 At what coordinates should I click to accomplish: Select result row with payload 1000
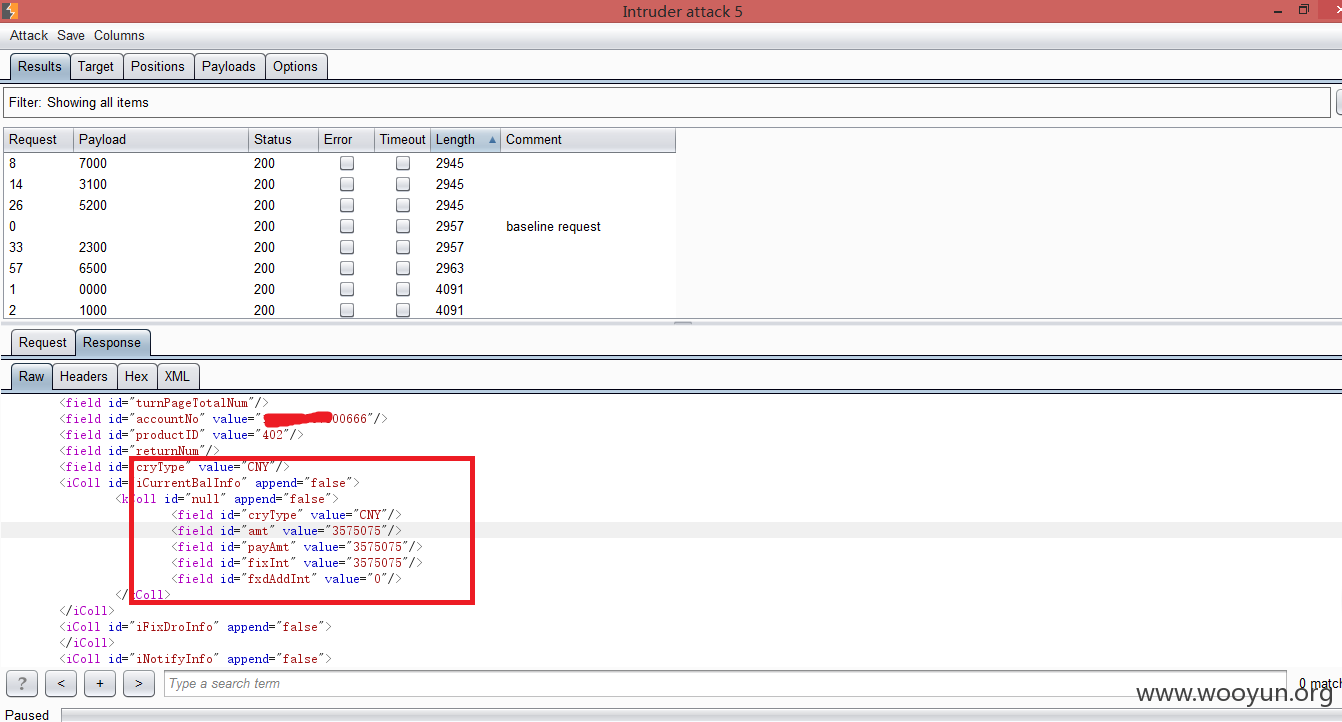click(x=339, y=310)
